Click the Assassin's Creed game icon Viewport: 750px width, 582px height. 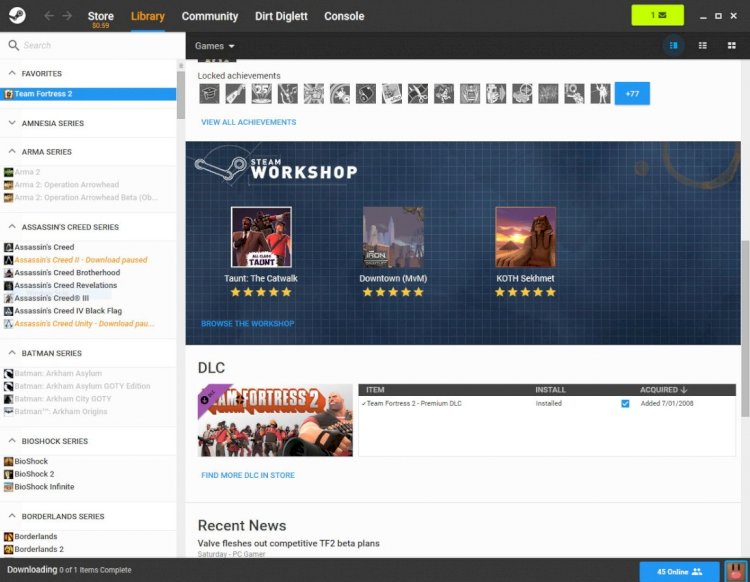tap(8, 247)
